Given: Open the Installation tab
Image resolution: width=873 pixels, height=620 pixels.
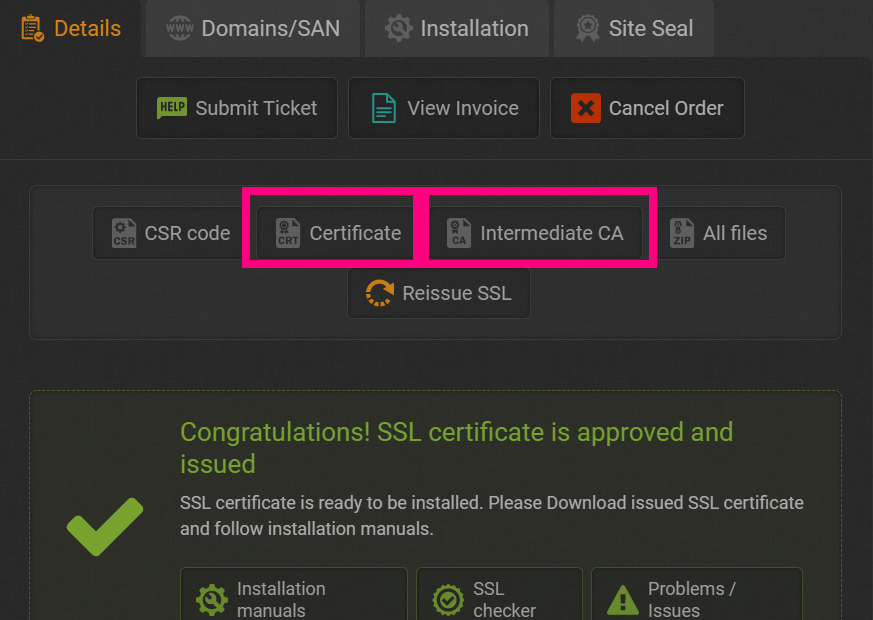Looking at the screenshot, I should pyautogui.click(x=457, y=28).
